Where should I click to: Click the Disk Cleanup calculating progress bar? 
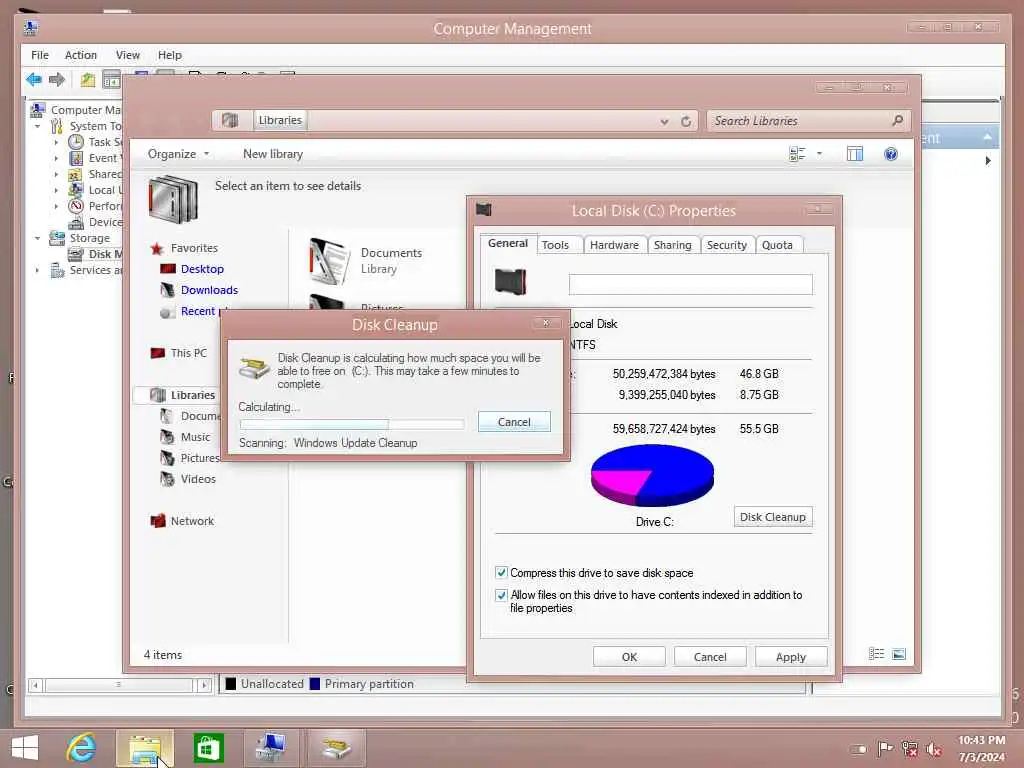point(351,424)
